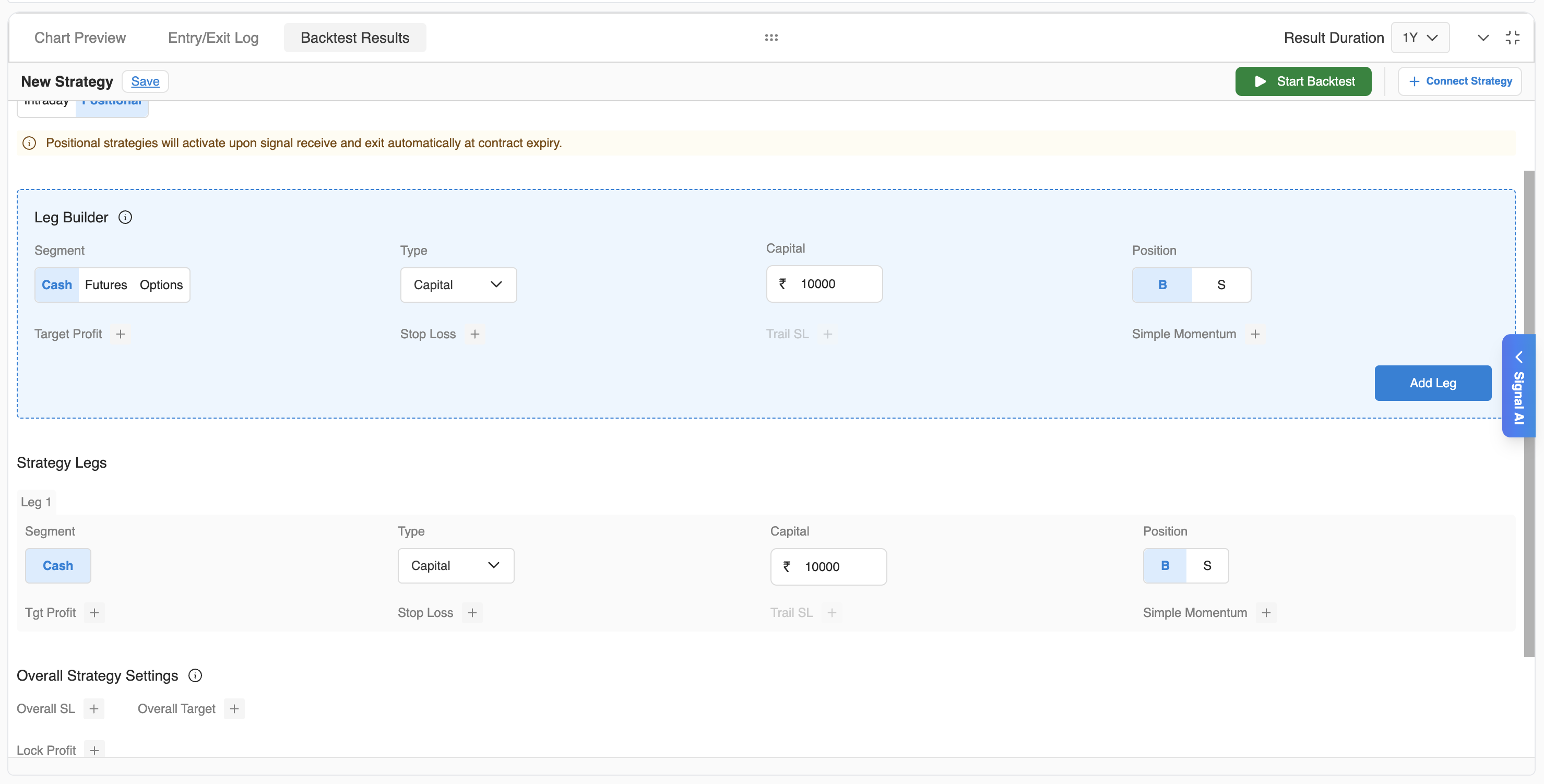
Task: Switch to Entry/Exit Log tab
Action: pos(213,38)
